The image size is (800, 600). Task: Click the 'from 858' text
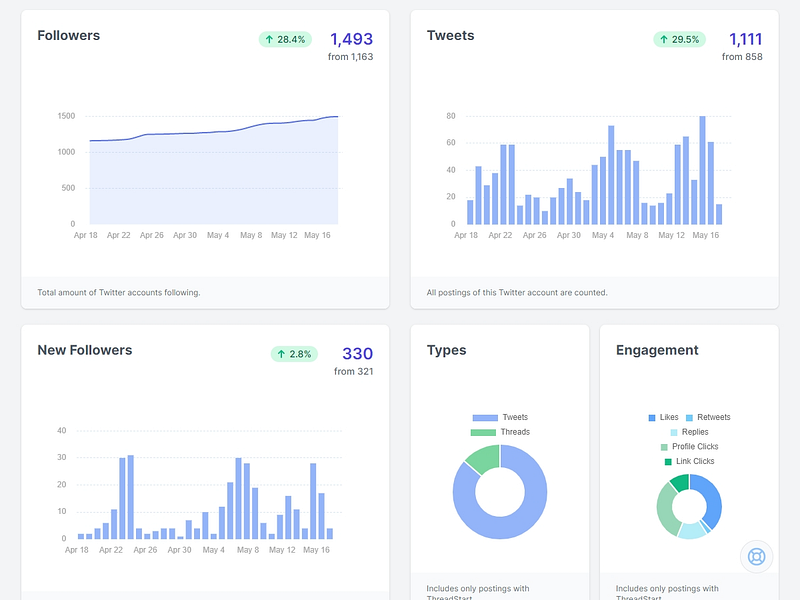coord(742,57)
